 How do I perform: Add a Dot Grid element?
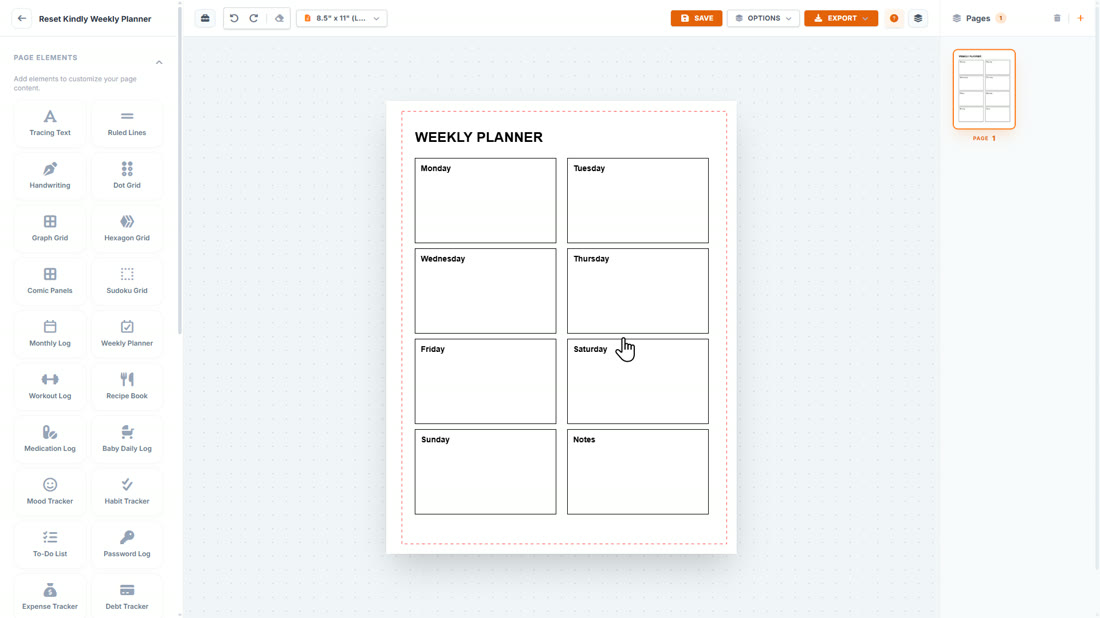point(127,176)
